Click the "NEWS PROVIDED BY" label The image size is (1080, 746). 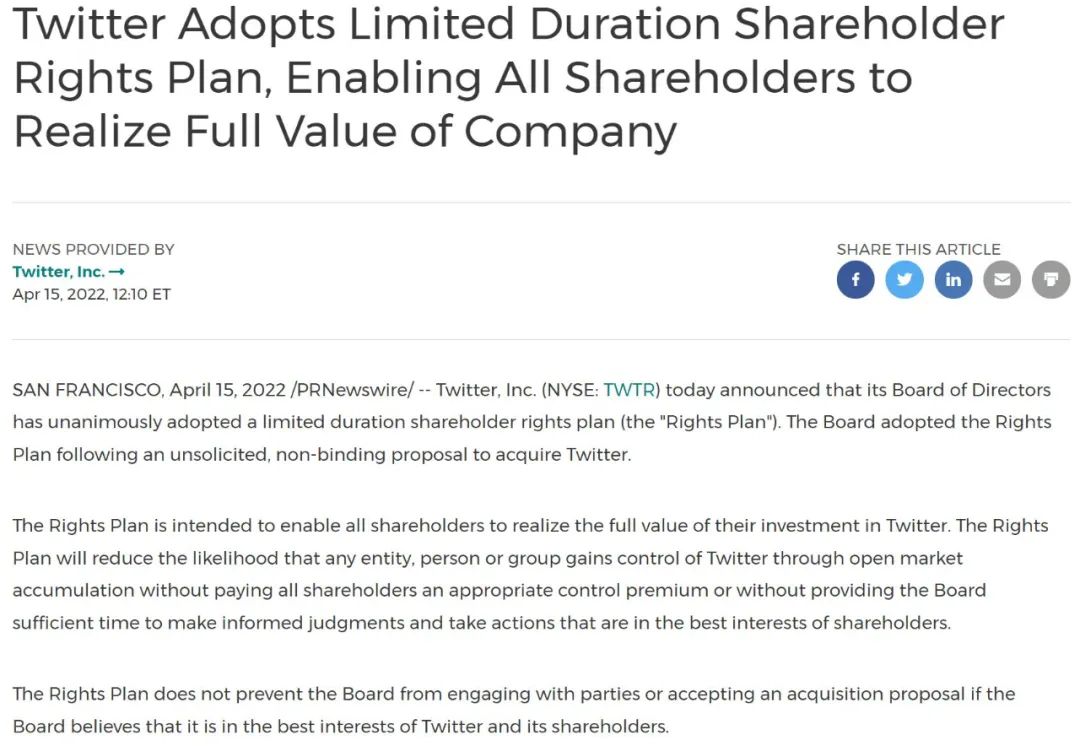(93, 249)
